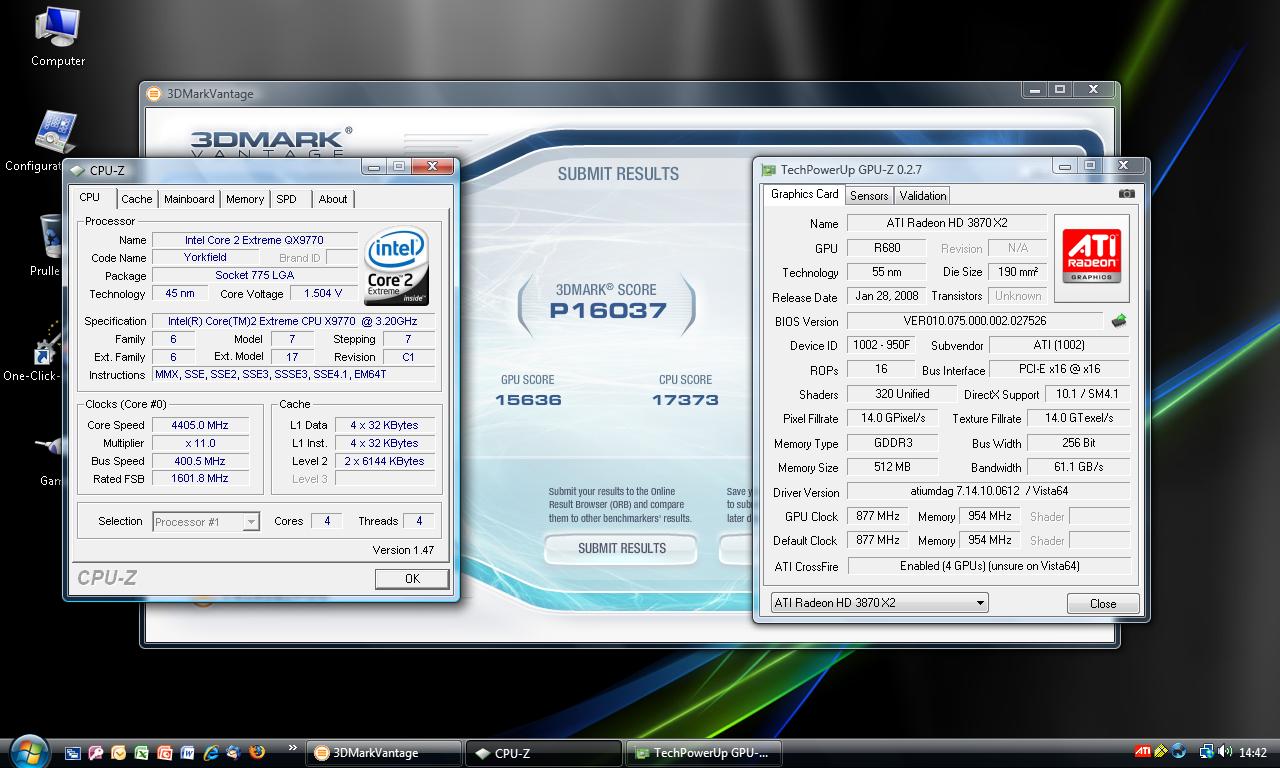The image size is (1280, 768).
Task: Click the GPU-Z title bar icon
Action: (x=768, y=170)
